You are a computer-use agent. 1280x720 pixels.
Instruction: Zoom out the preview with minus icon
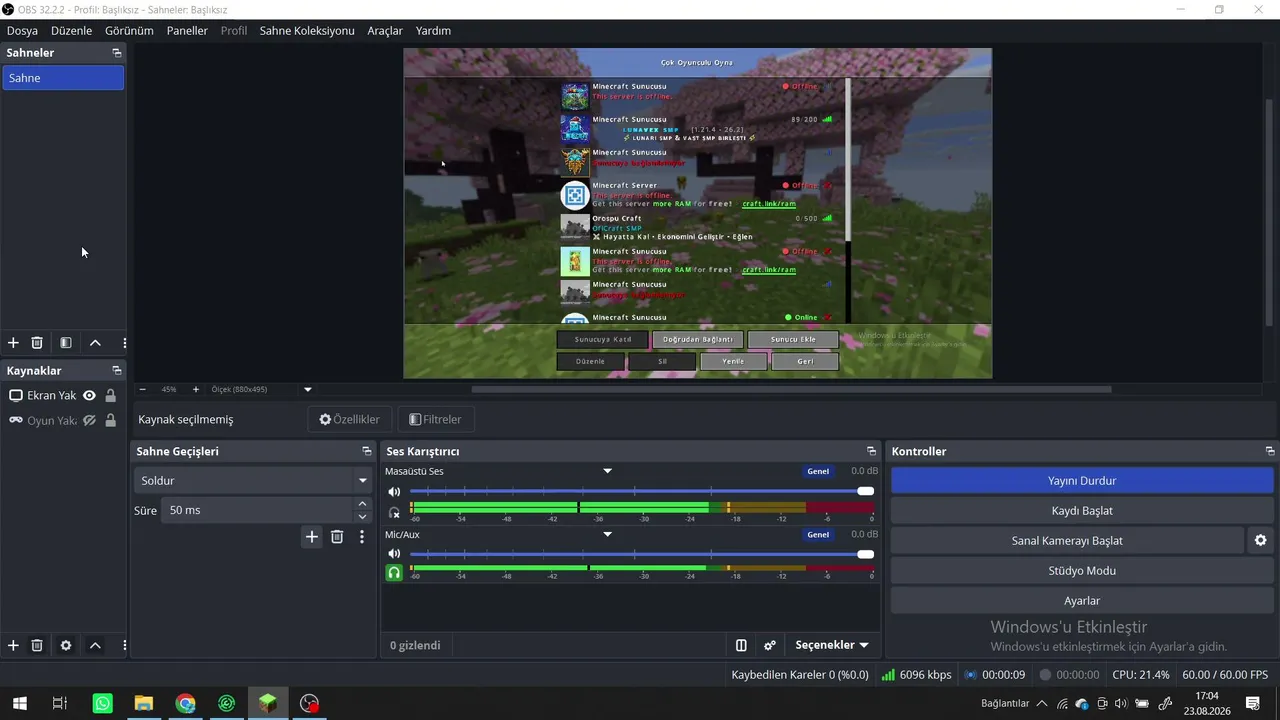(142, 389)
